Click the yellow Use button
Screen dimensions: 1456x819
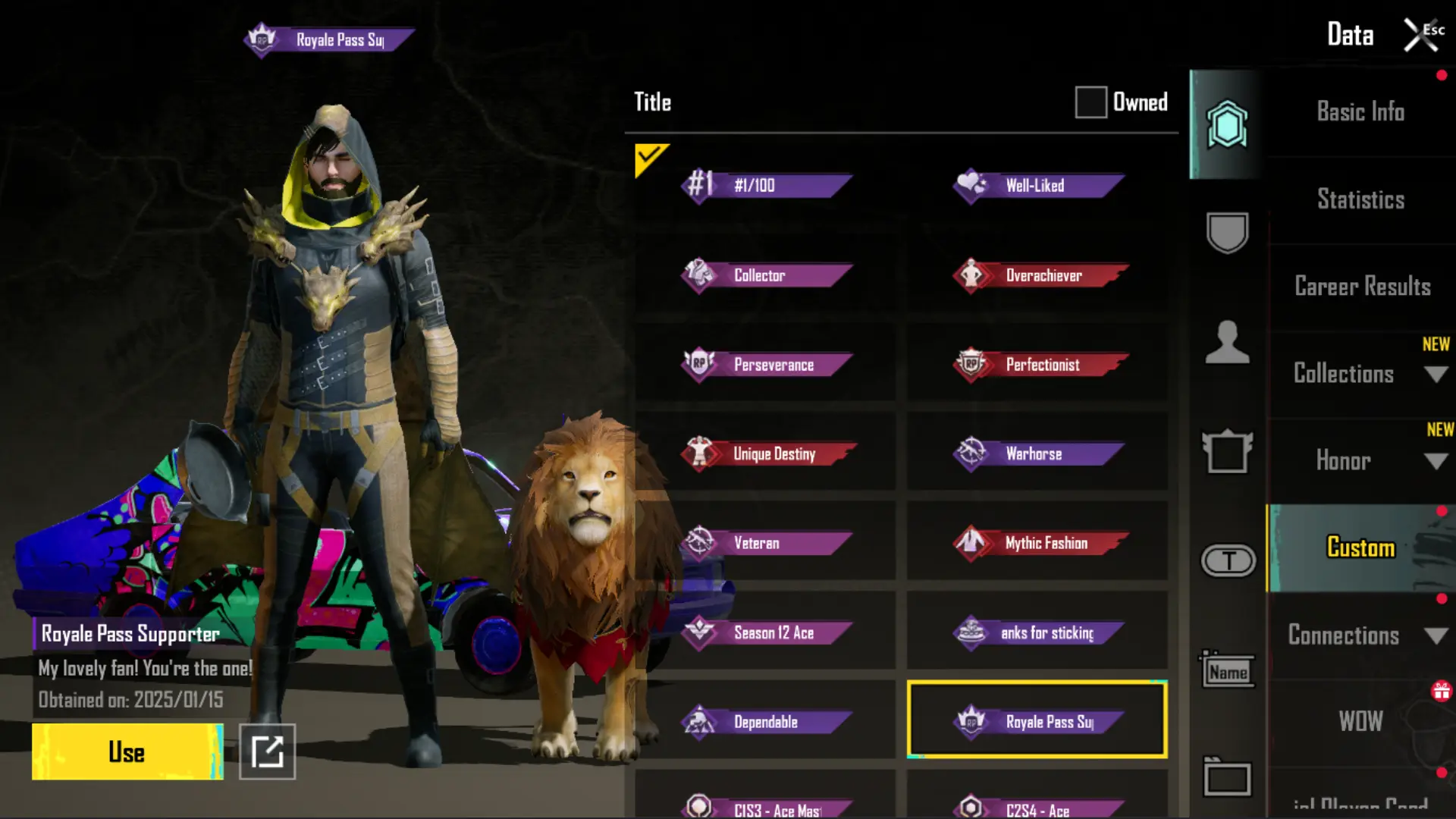tap(127, 752)
